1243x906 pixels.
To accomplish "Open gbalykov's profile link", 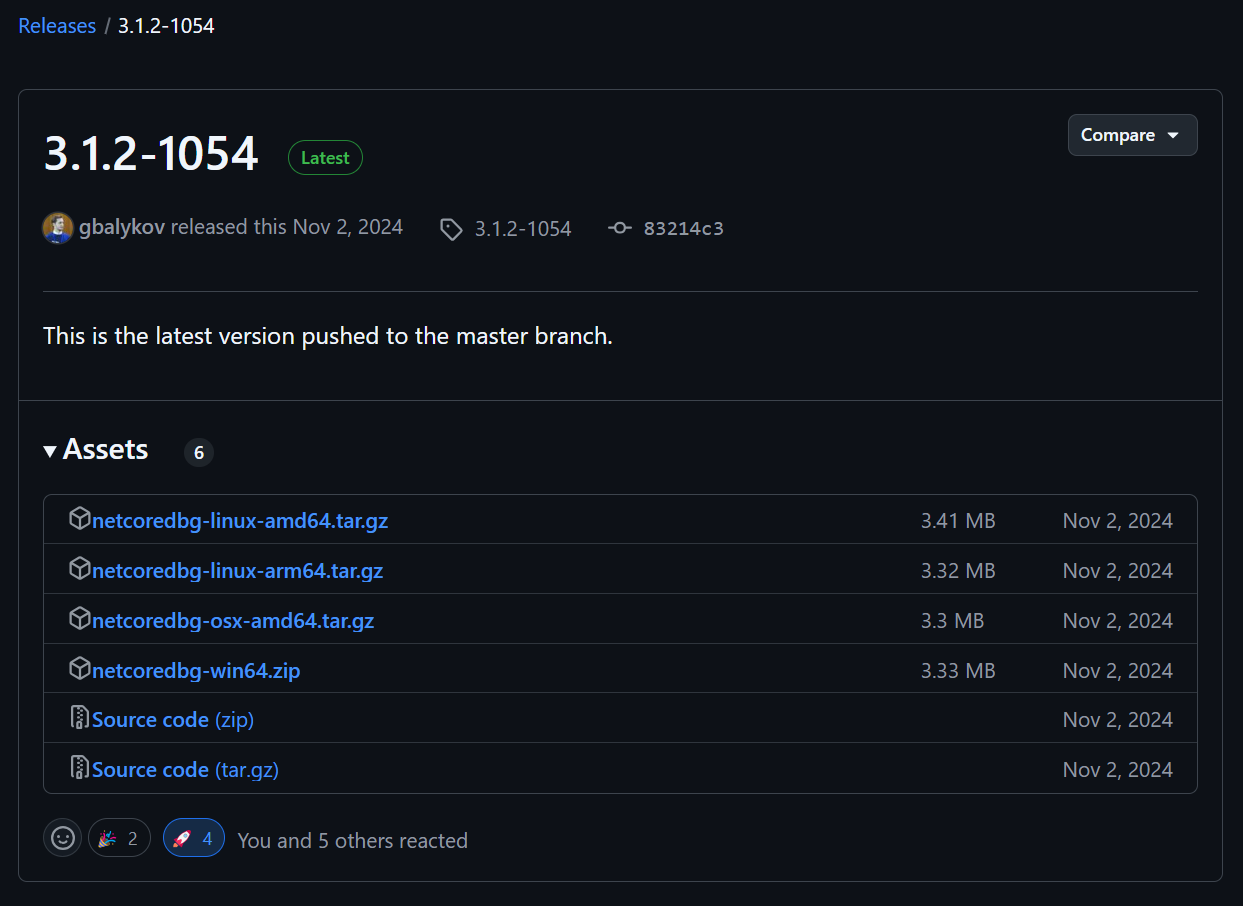I will pos(122,227).
